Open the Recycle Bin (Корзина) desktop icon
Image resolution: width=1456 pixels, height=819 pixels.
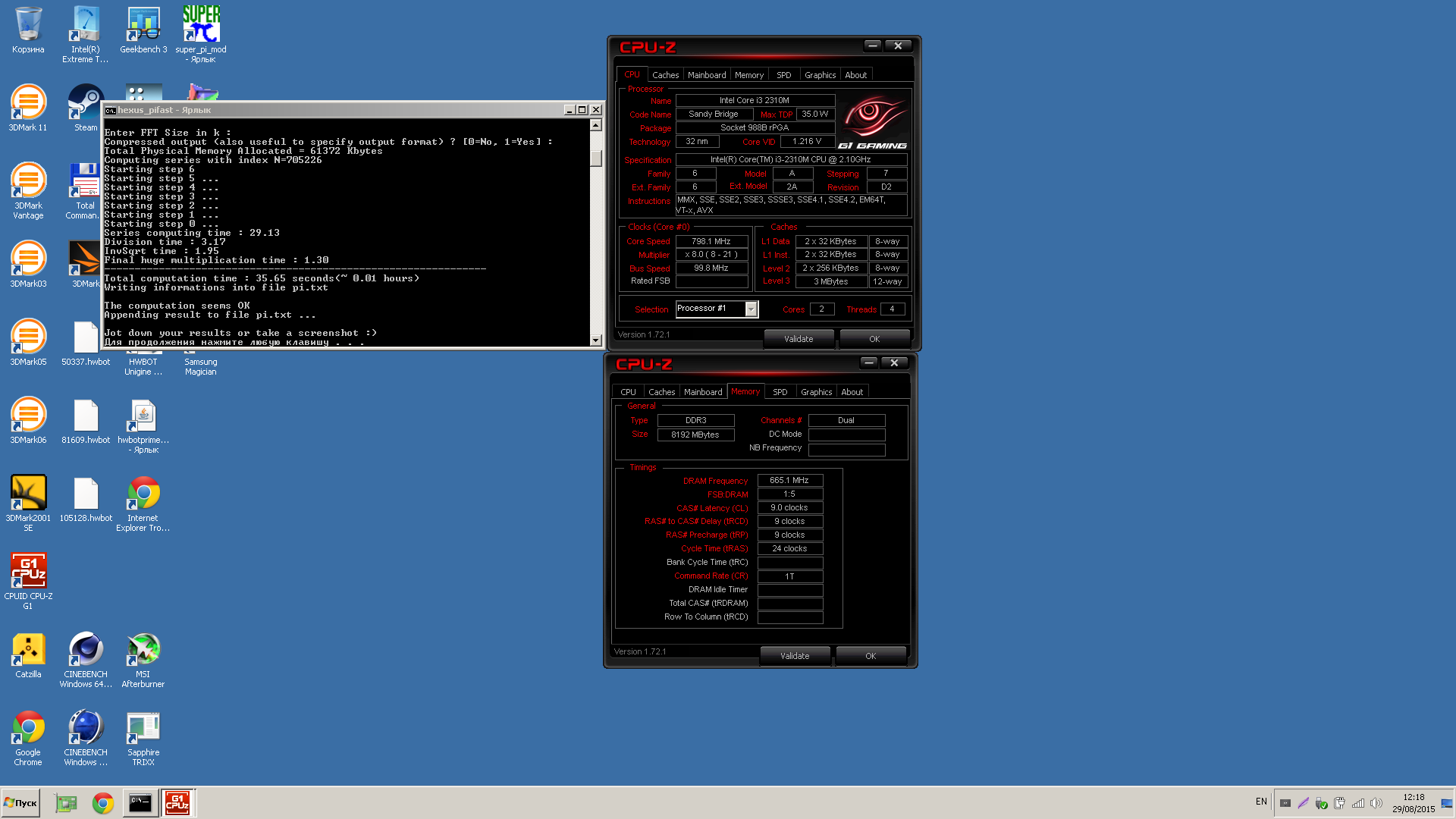coord(28,30)
